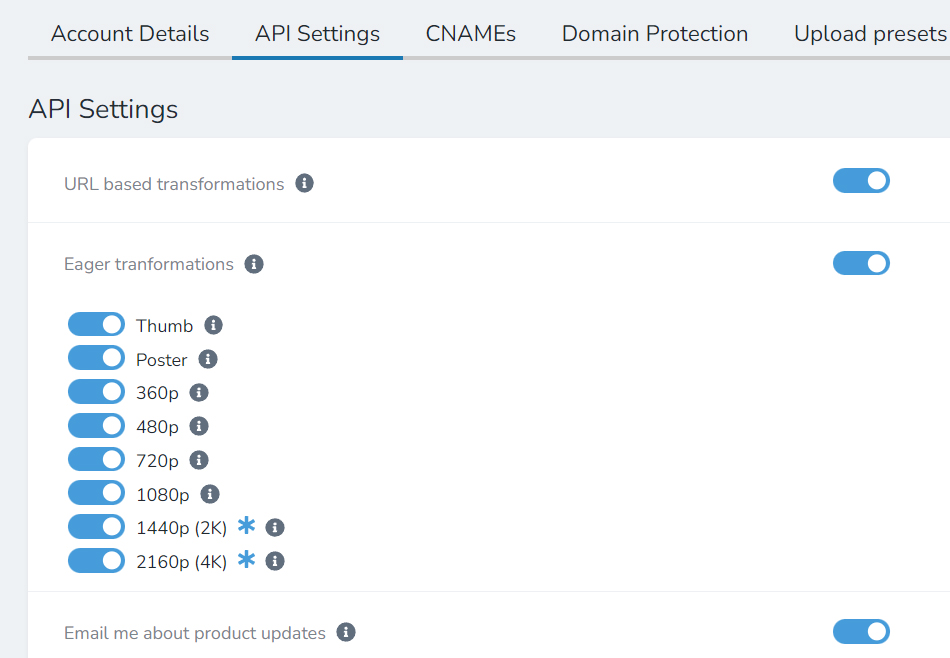Click the info icon beside 2160p (4K)
The image size is (950, 658).
pos(275,562)
